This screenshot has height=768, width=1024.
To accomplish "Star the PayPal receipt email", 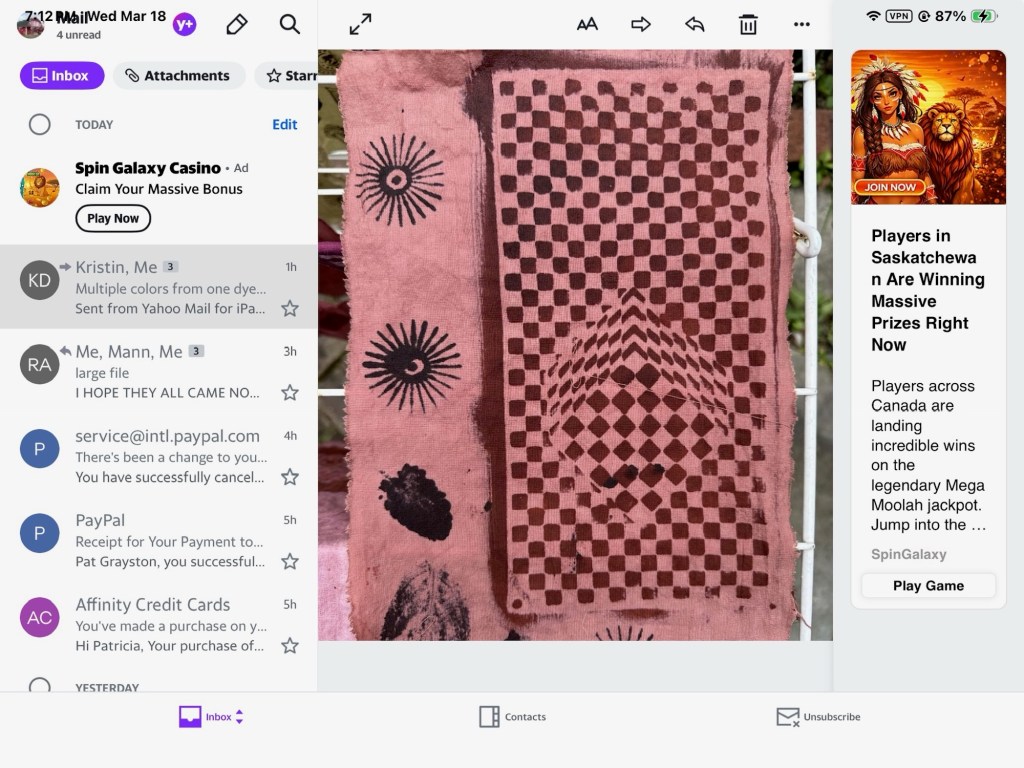I will click(x=290, y=561).
